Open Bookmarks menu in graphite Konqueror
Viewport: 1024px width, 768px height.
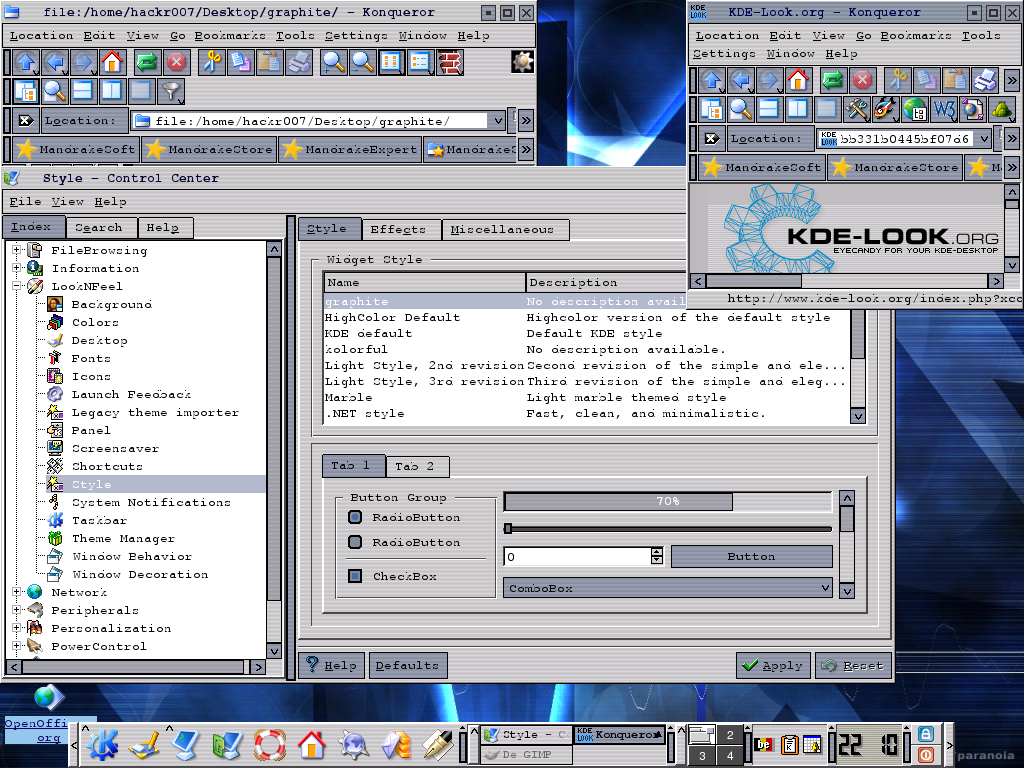230,35
